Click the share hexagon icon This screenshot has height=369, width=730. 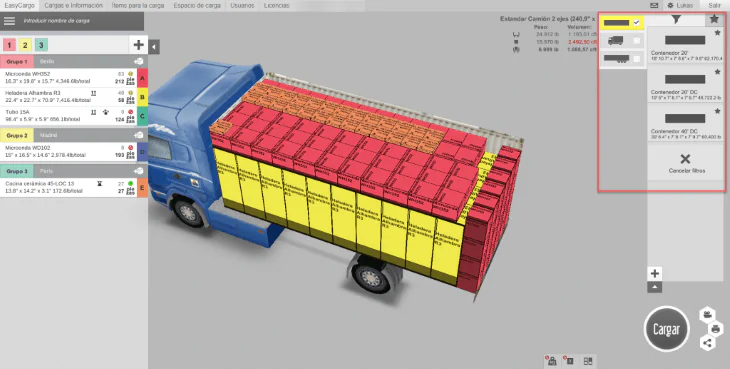point(707,343)
